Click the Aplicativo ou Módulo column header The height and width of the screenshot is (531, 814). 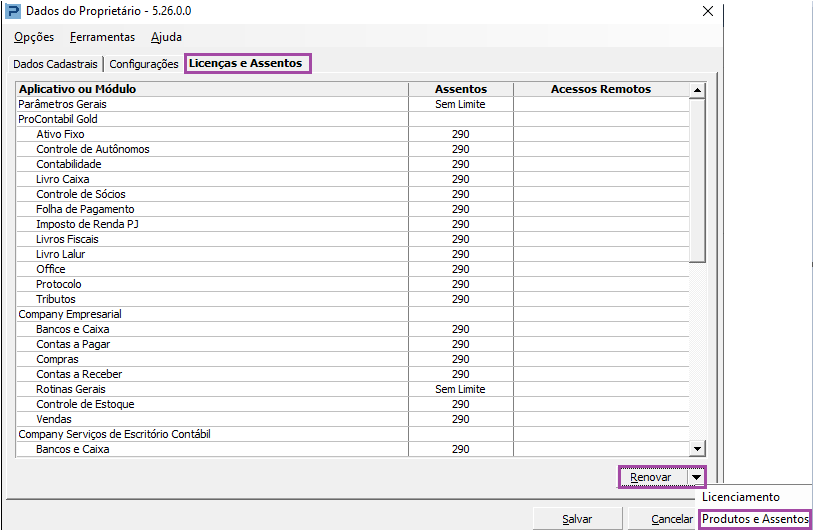(212, 89)
